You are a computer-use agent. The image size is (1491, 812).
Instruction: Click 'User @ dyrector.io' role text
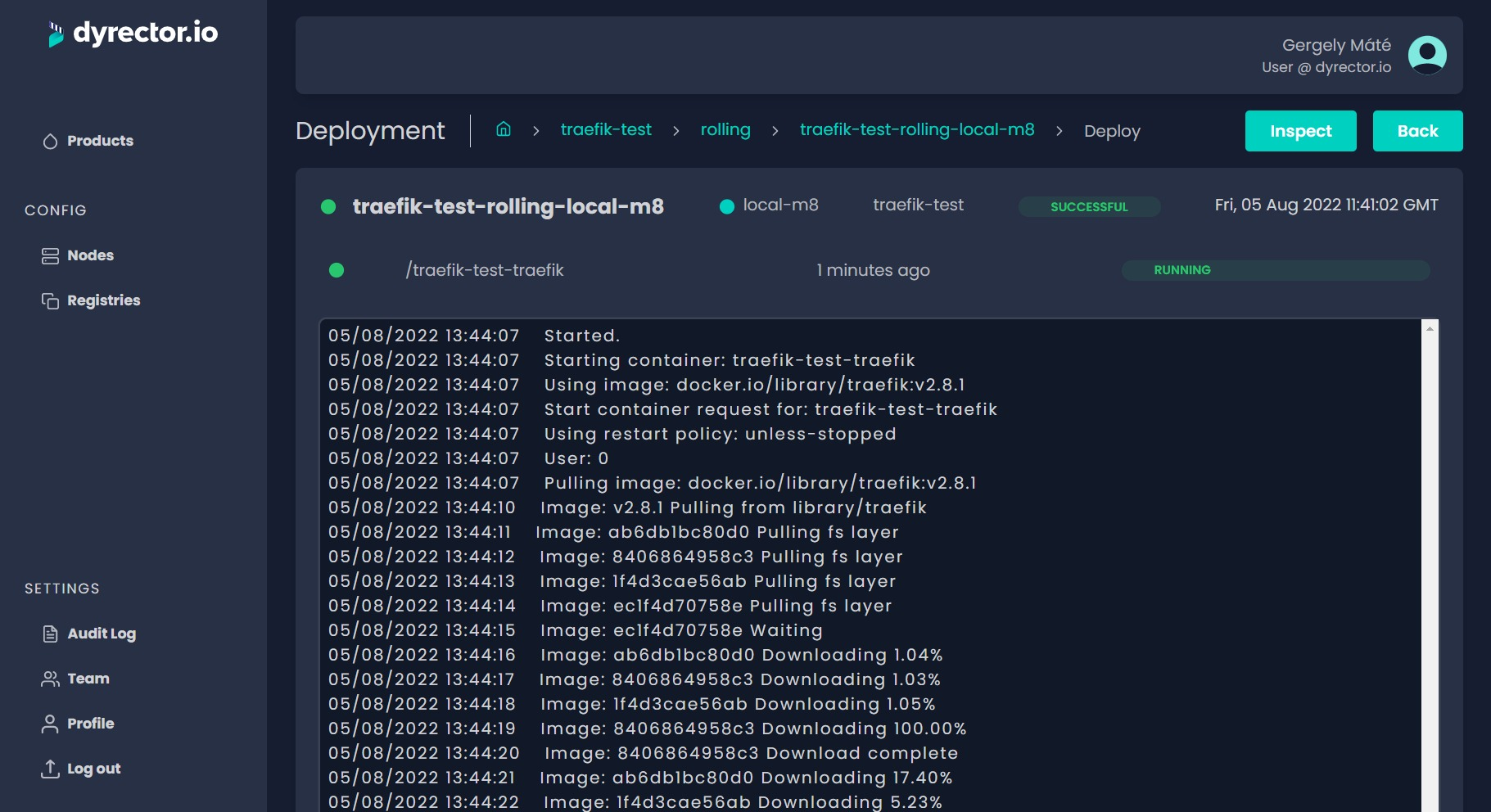[x=1326, y=67]
